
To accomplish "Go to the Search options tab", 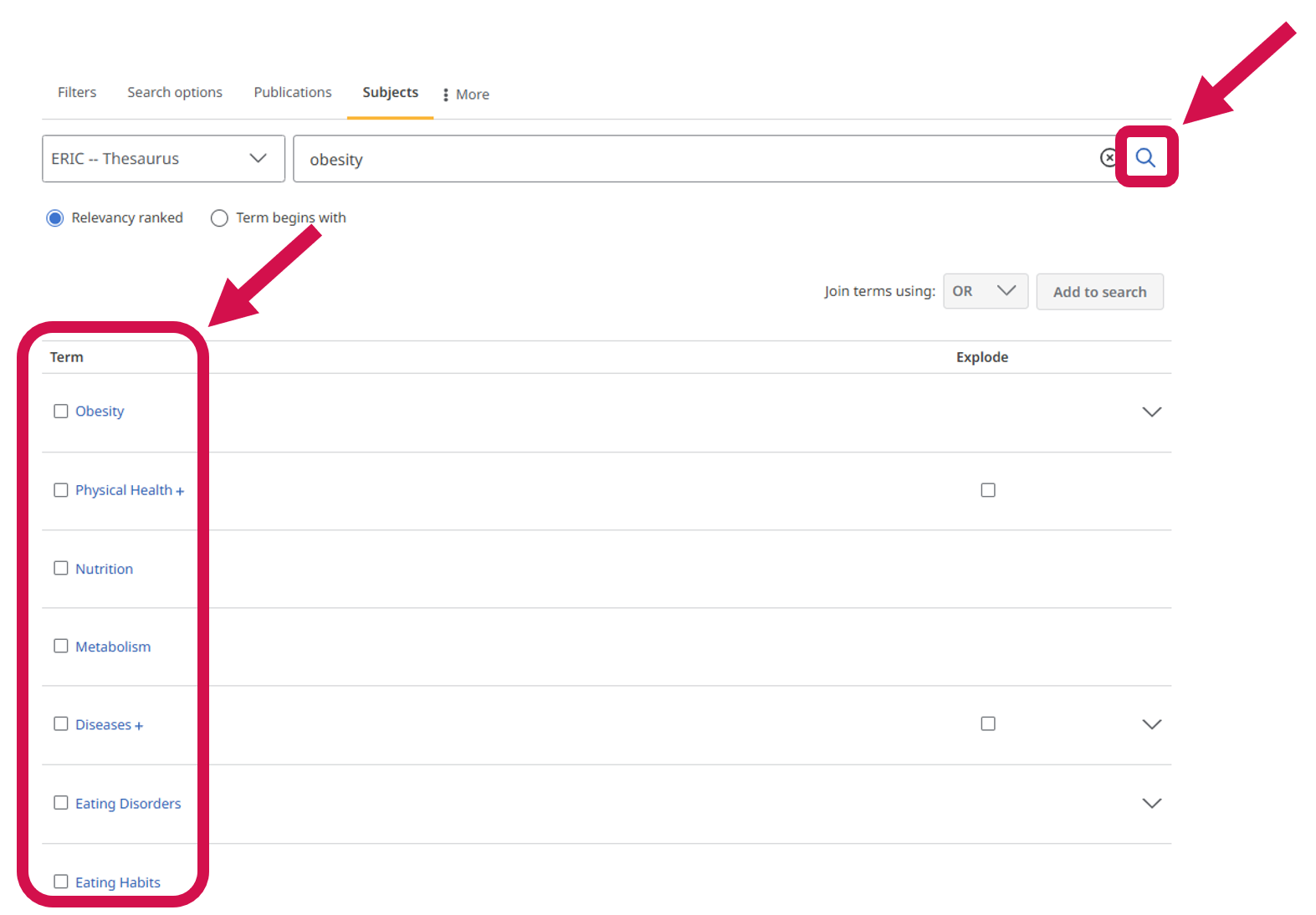I will click(175, 93).
